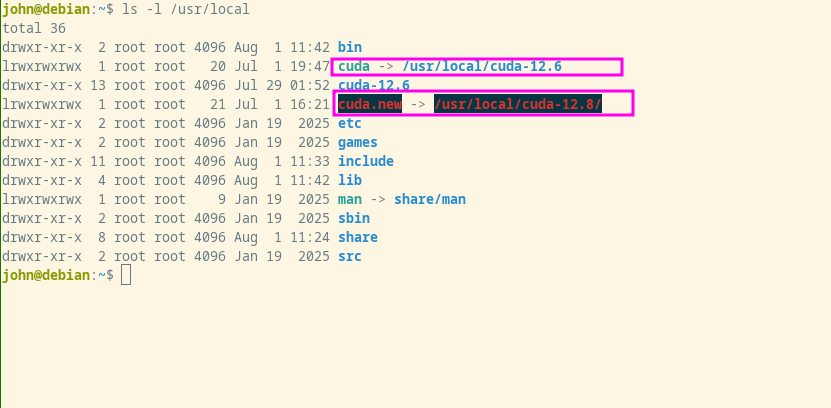Click the broken 'cuda.new' symlink name
831x408 pixels.
tap(370, 104)
